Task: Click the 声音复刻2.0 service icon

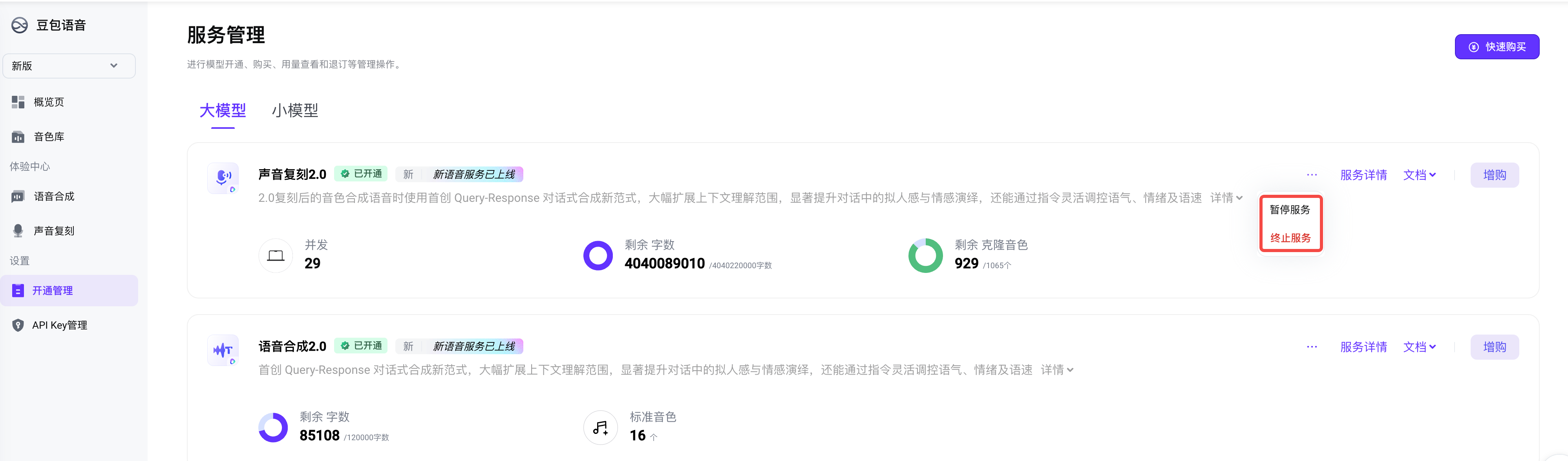Action: [x=223, y=178]
